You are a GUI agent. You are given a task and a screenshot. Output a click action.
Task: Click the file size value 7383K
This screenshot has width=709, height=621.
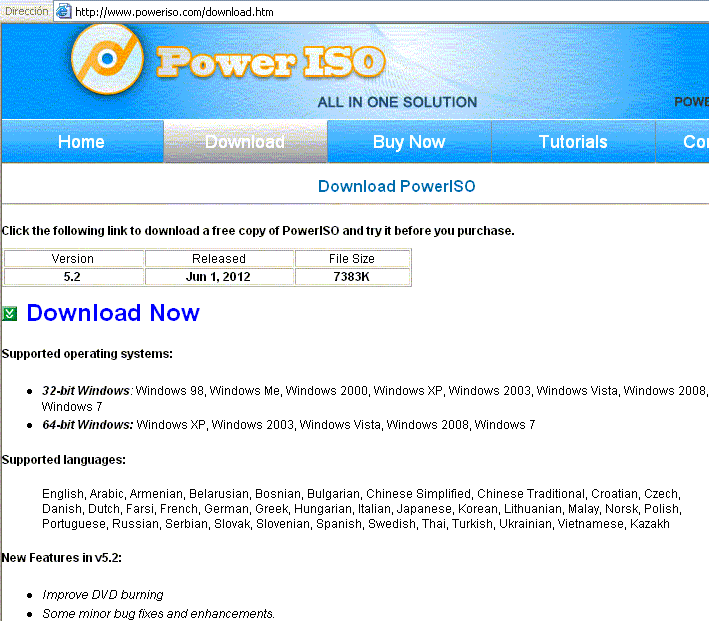[x=352, y=277]
